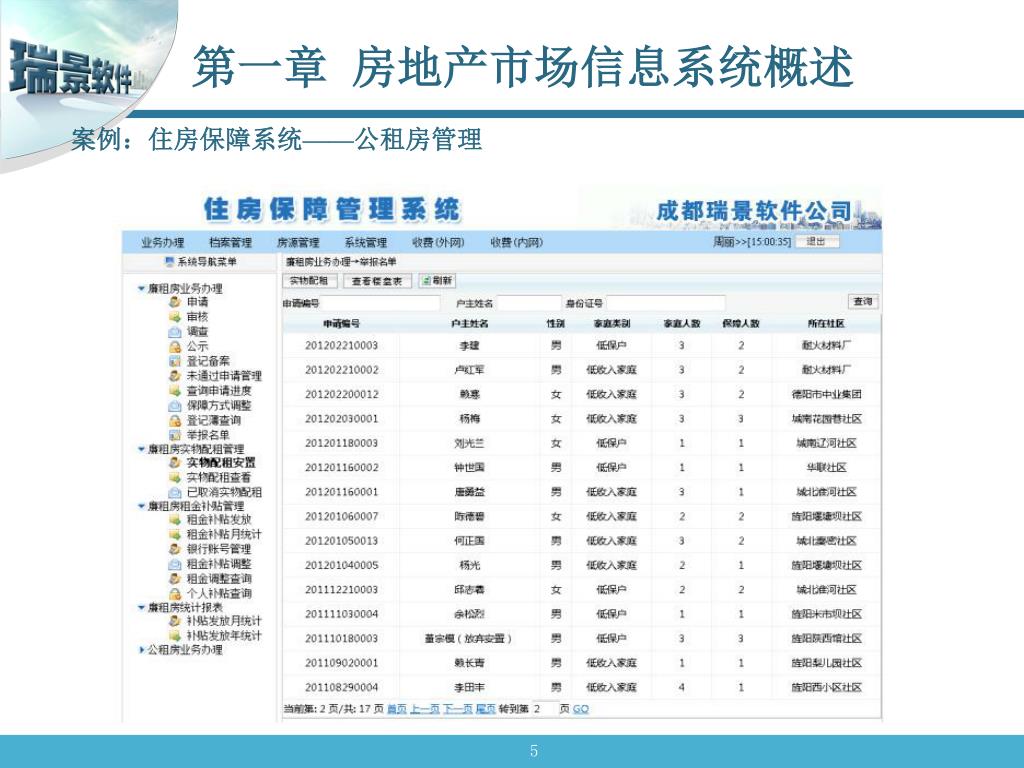Image resolution: width=1024 pixels, height=768 pixels.
Task: Open the 审核 tree icon
Action: pyautogui.click(x=174, y=317)
